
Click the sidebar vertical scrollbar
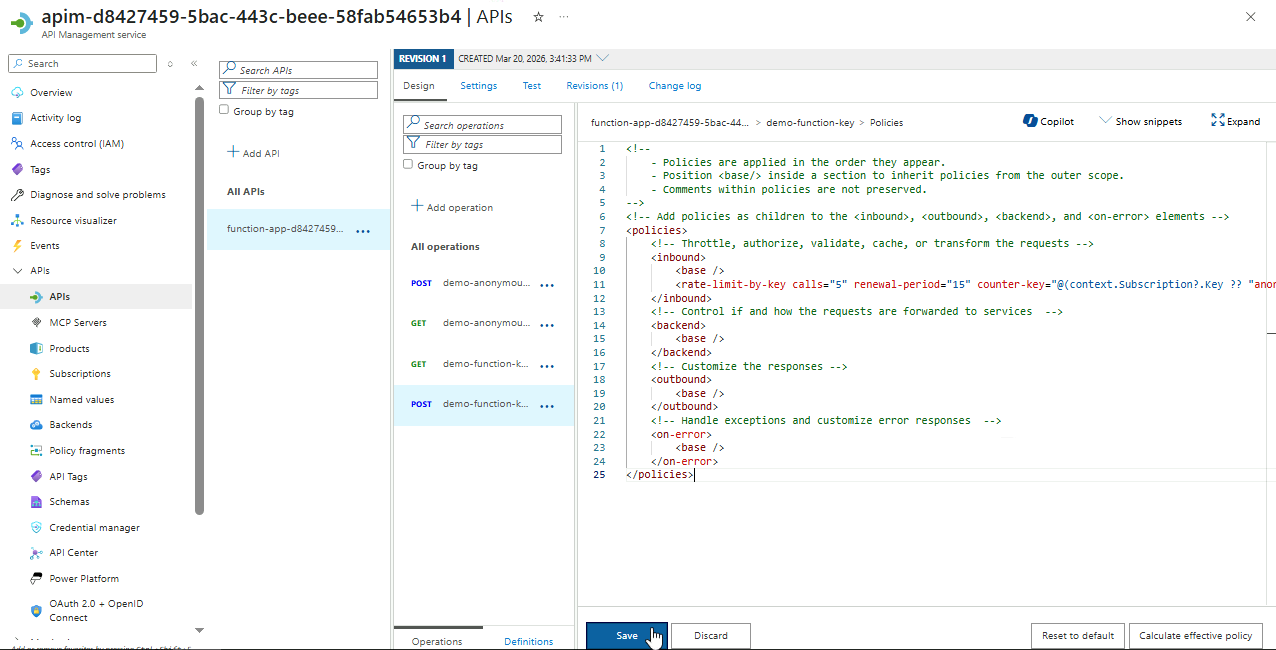tap(199, 300)
